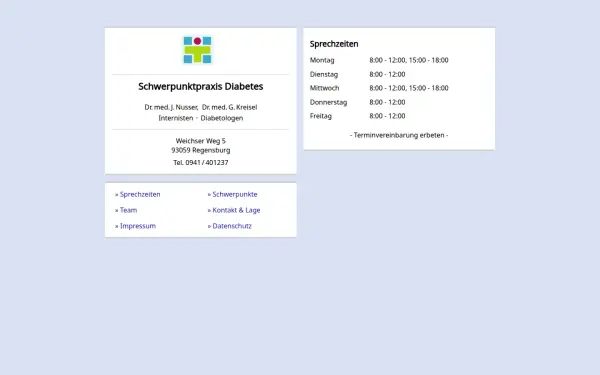Click the Dienstag 8:00 - 12:00 hours
The width and height of the screenshot is (600, 375).
387,74
